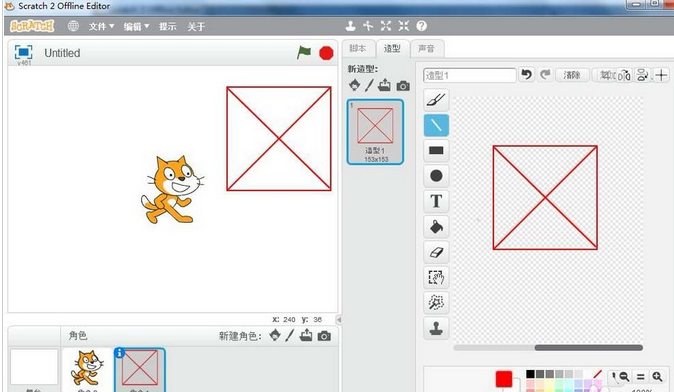Pick the black palette color
The image size is (674, 392).
530,374
